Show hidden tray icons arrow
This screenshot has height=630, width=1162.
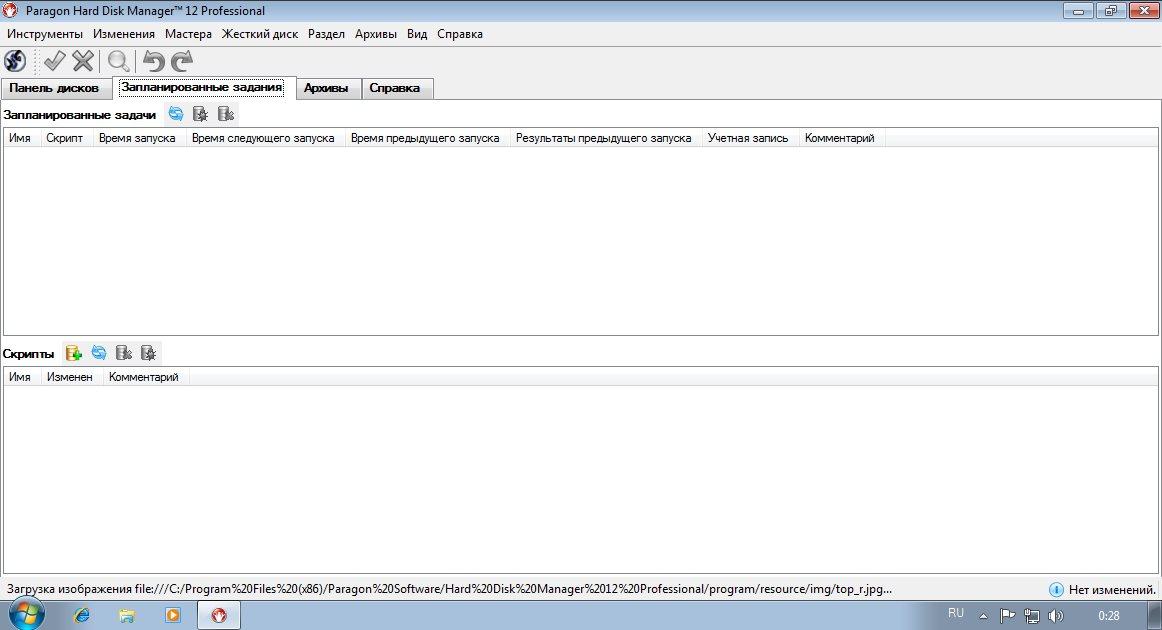click(x=983, y=616)
